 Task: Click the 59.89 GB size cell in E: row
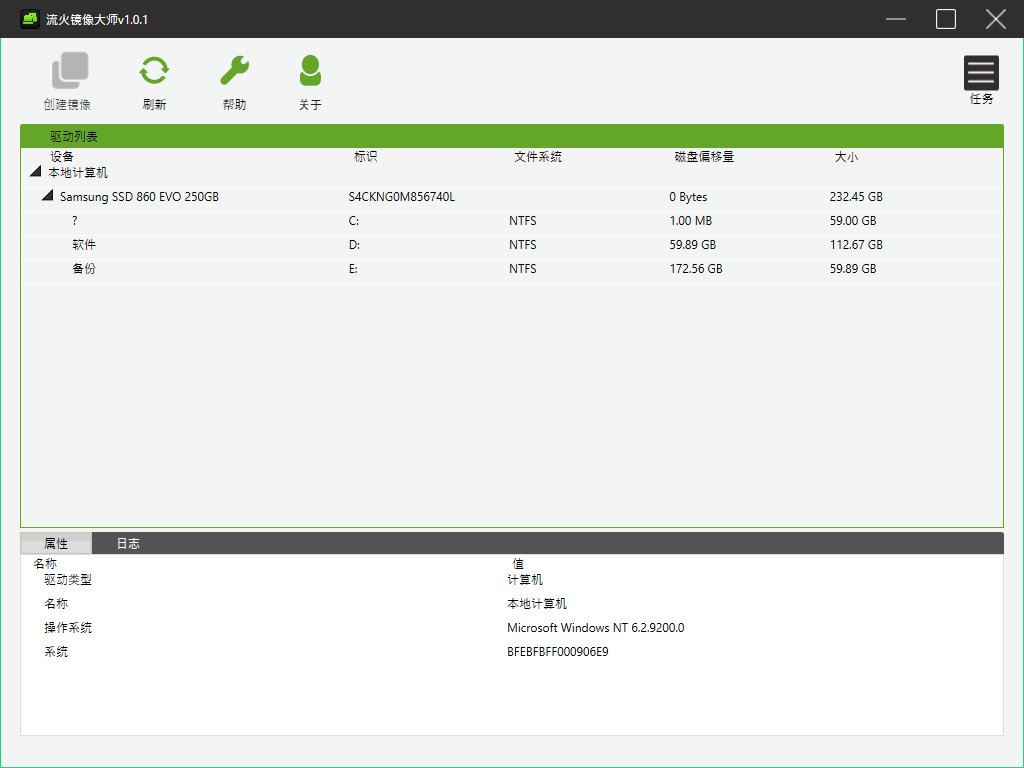click(x=853, y=268)
